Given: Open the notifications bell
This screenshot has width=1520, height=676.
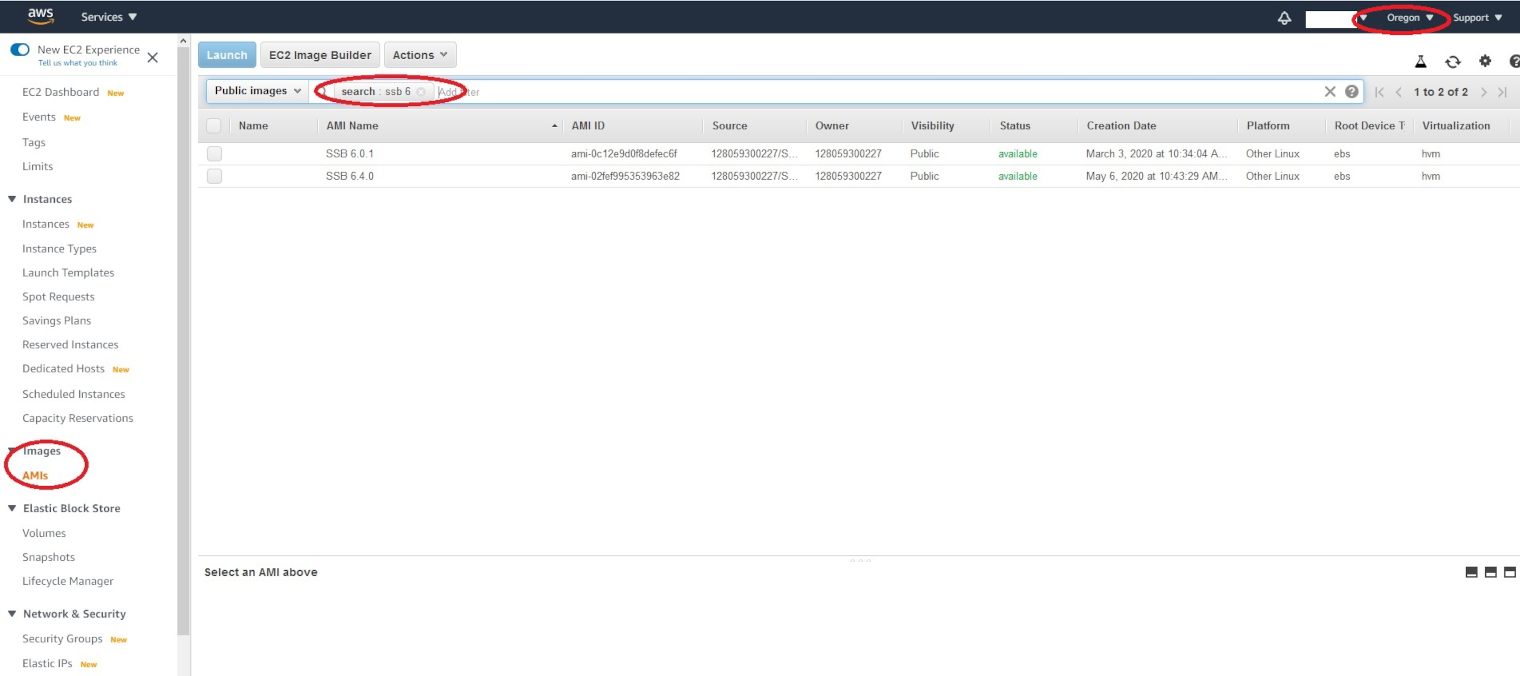Looking at the screenshot, I should [1285, 18].
